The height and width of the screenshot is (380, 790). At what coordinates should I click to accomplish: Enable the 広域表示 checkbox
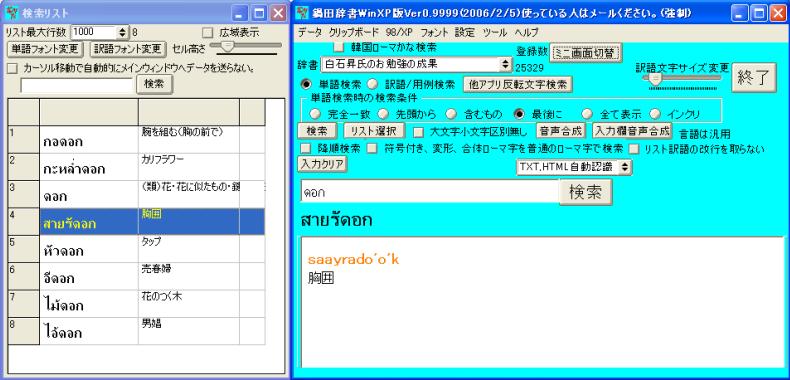point(207,33)
